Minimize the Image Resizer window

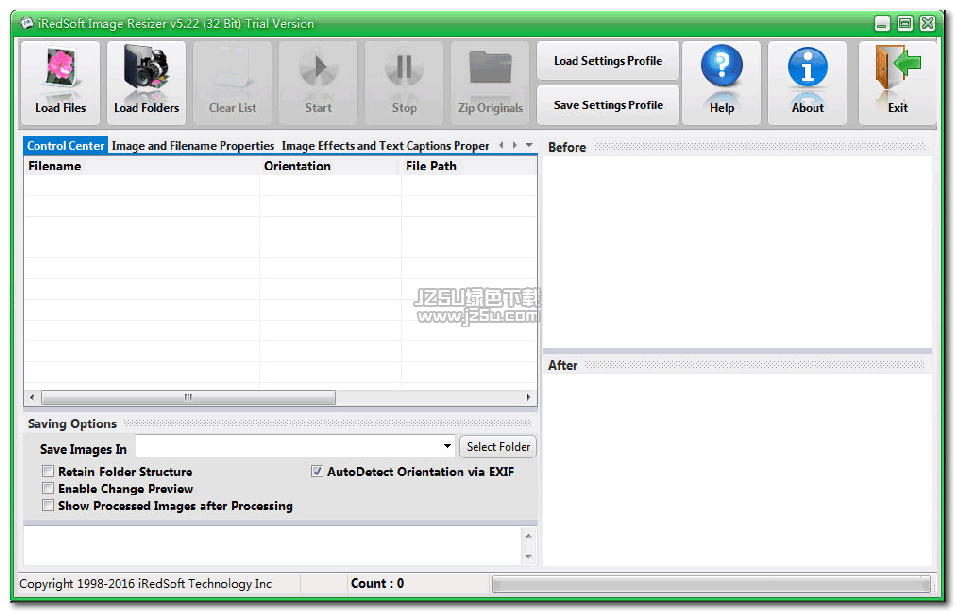(882, 24)
